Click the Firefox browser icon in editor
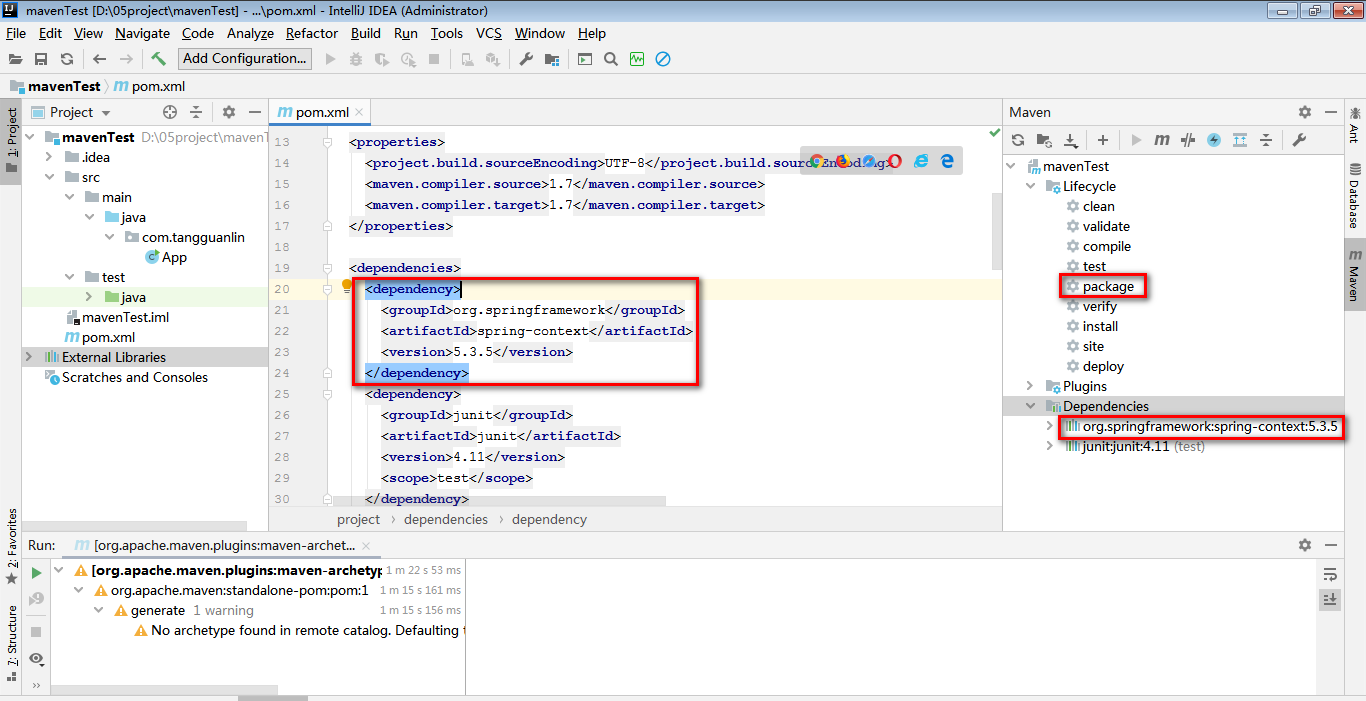 point(843,160)
